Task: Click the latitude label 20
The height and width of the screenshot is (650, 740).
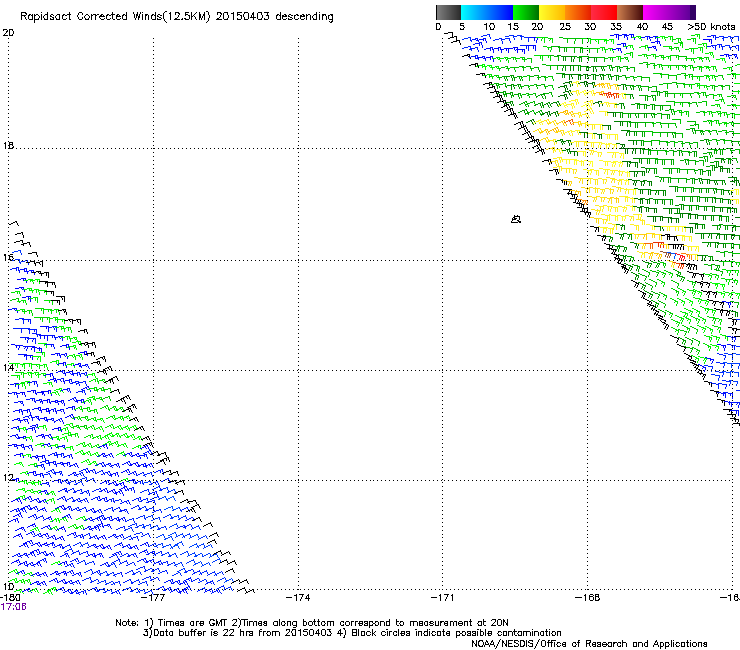Action: click(x=8, y=33)
